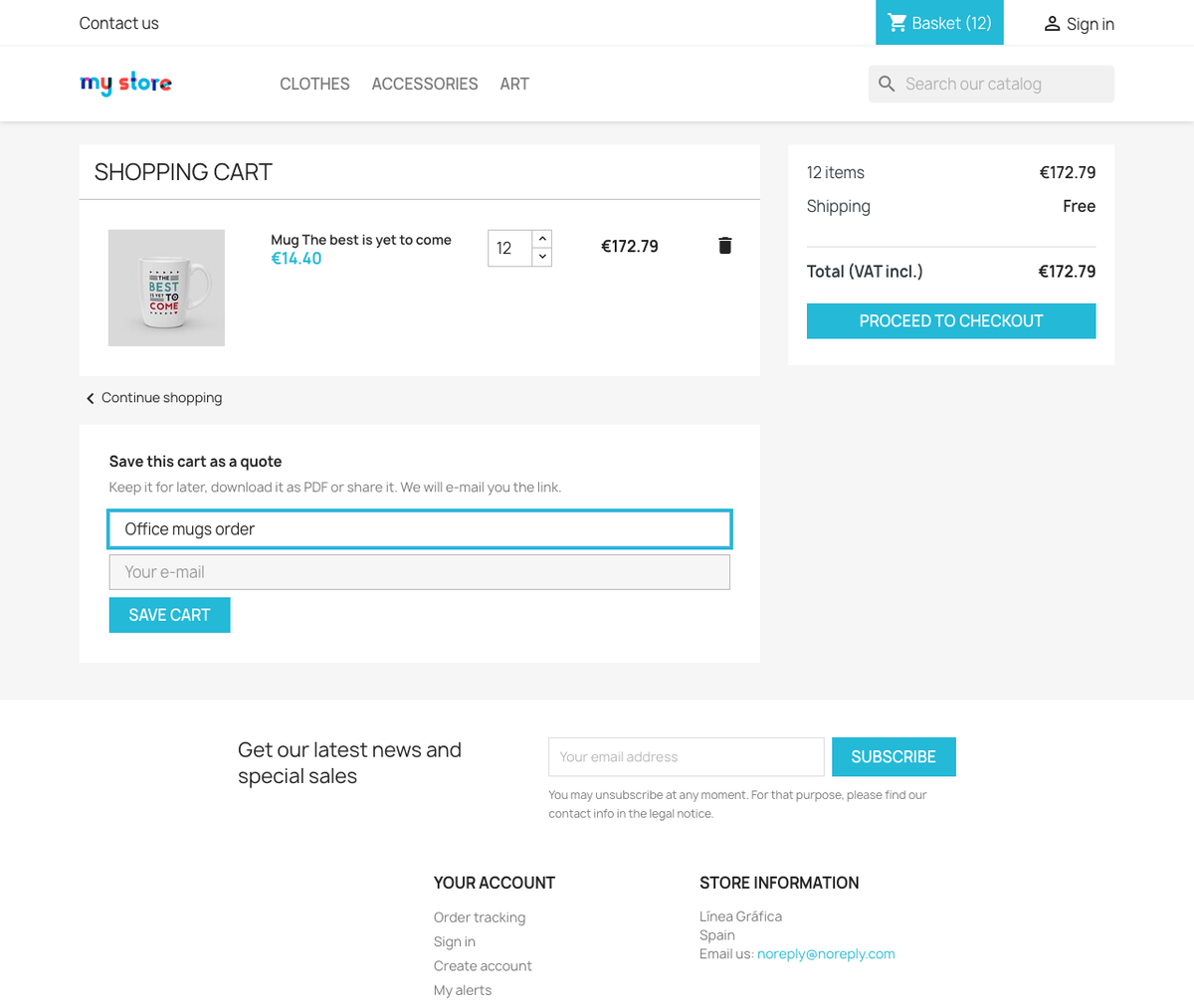Focus the Your e-mail quote field
Image resolution: width=1194 pixels, height=1008 pixels.
click(420, 572)
